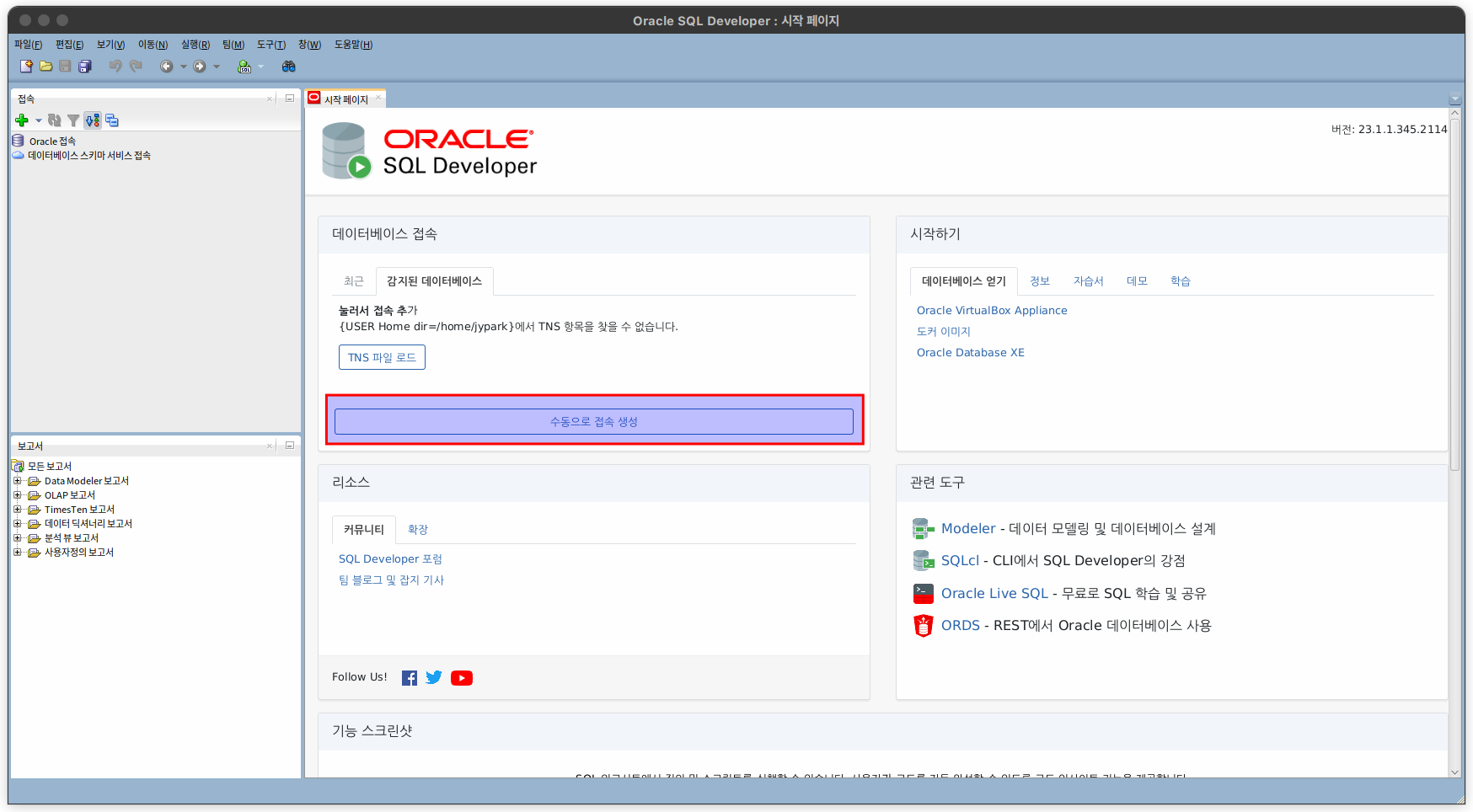The image size is (1473, 812).
Task: Expand the OLAP 보고서 node
Action: coord(17,495)
